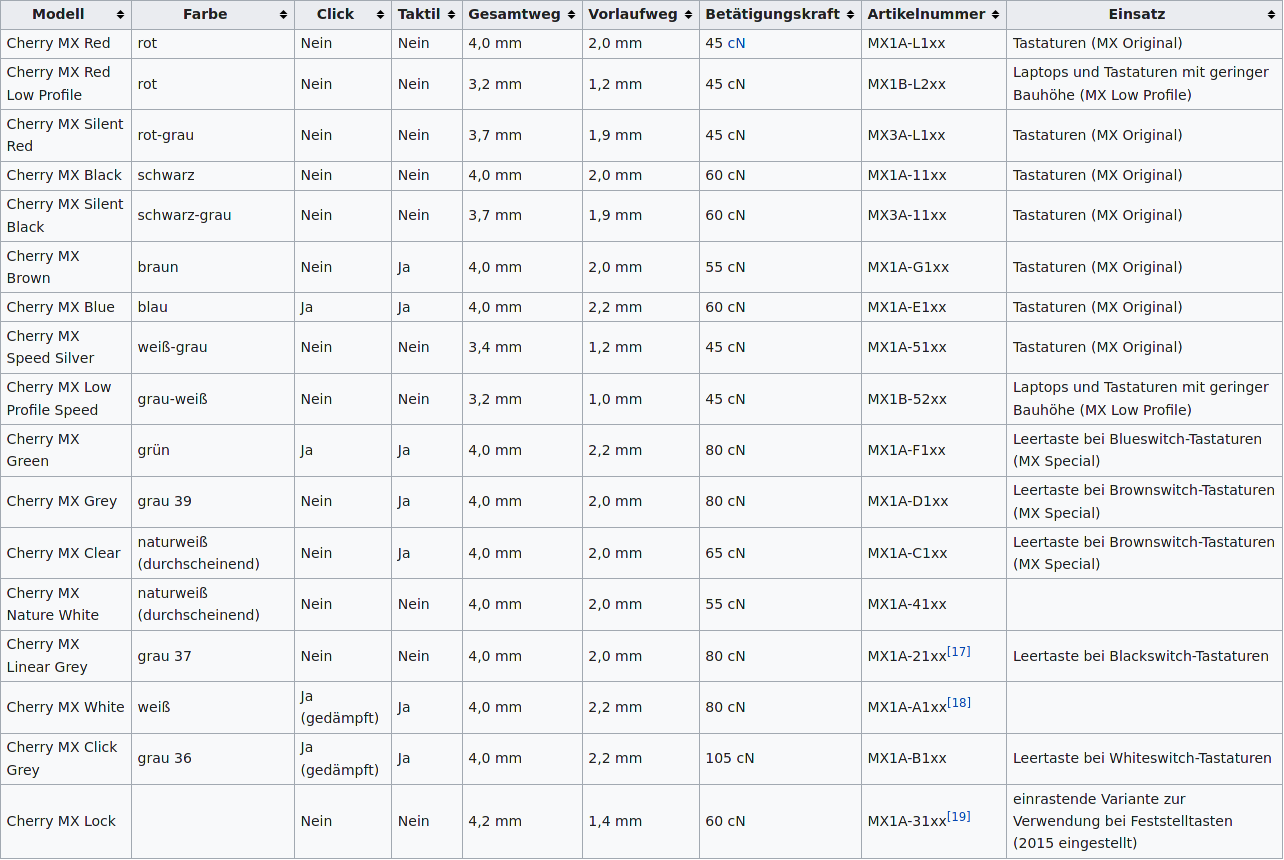Sort by Betätigungskraft using arrow icon
Viewport: 1284px width, 860px height.
(851, 15)
